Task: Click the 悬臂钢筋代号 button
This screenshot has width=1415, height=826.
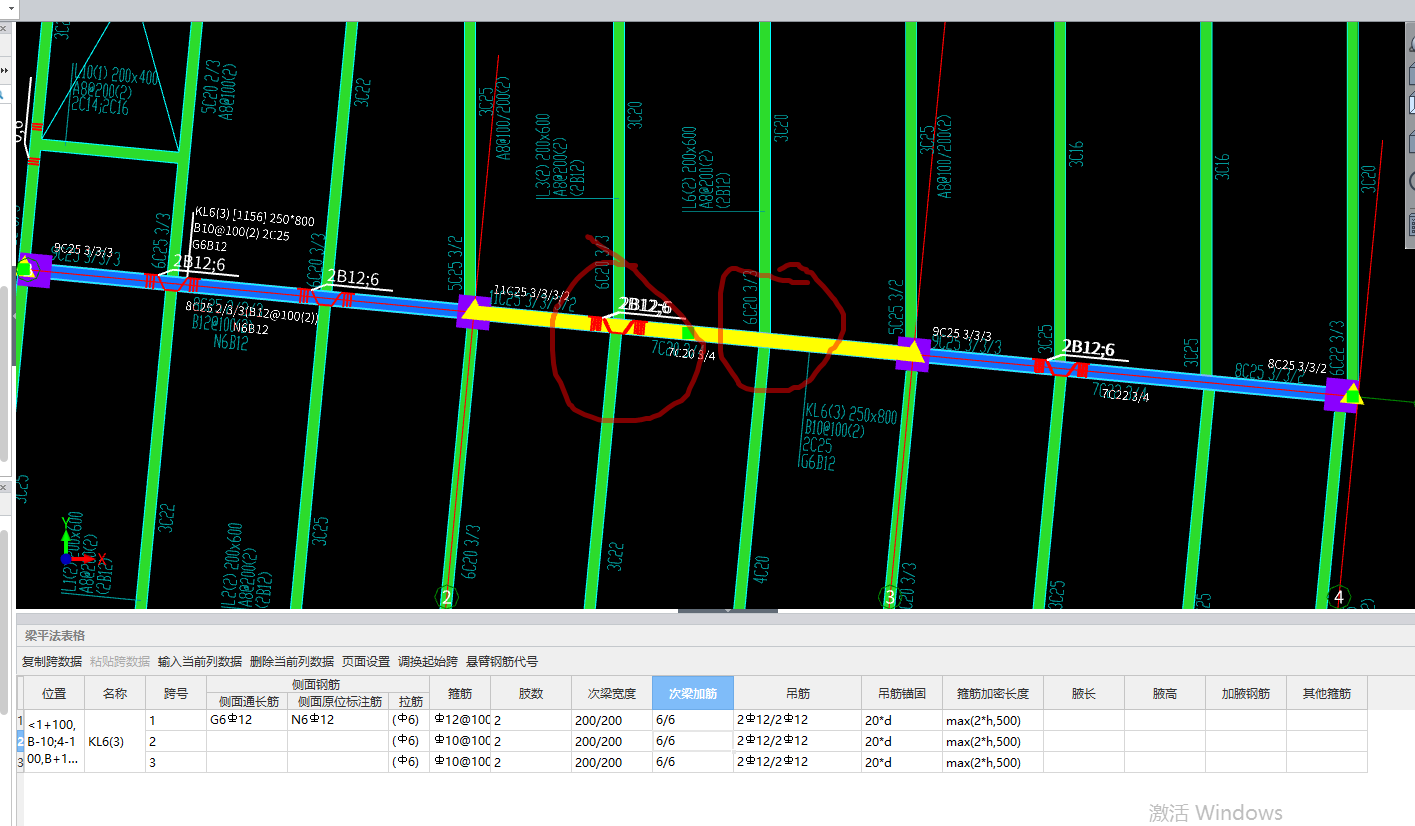Action: pos(502,662)
